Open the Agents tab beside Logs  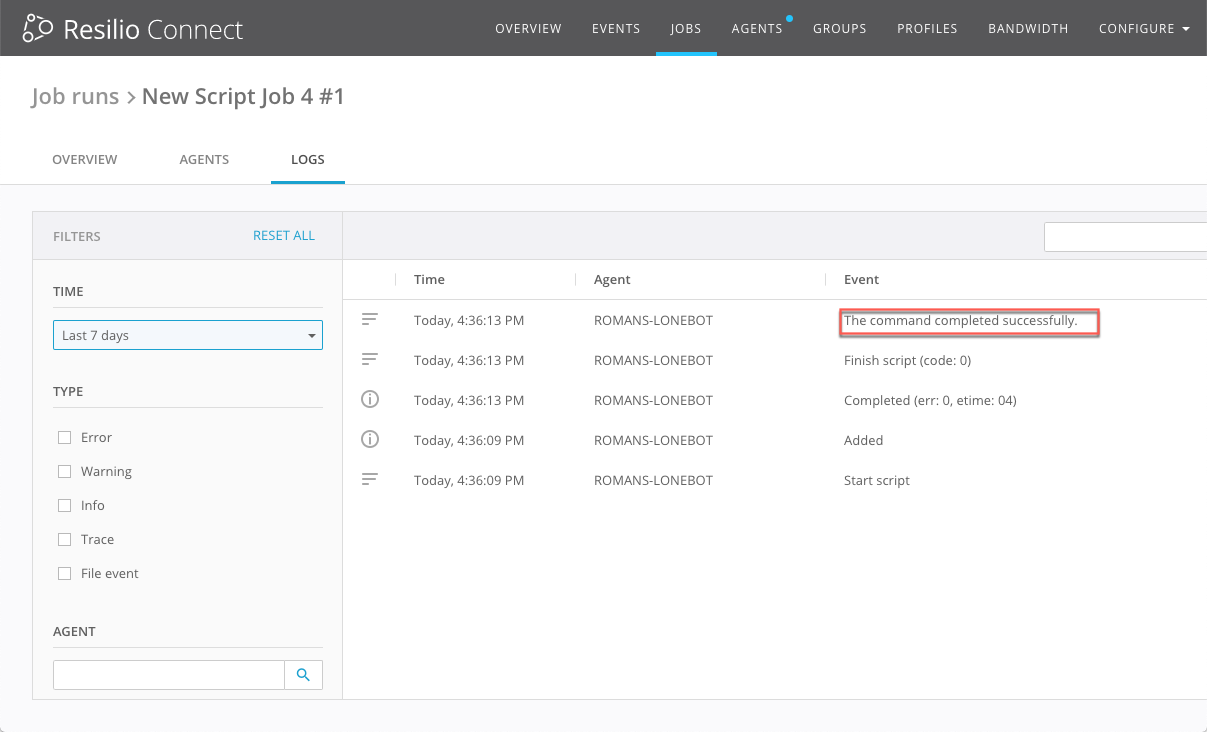tap(204, 159)
